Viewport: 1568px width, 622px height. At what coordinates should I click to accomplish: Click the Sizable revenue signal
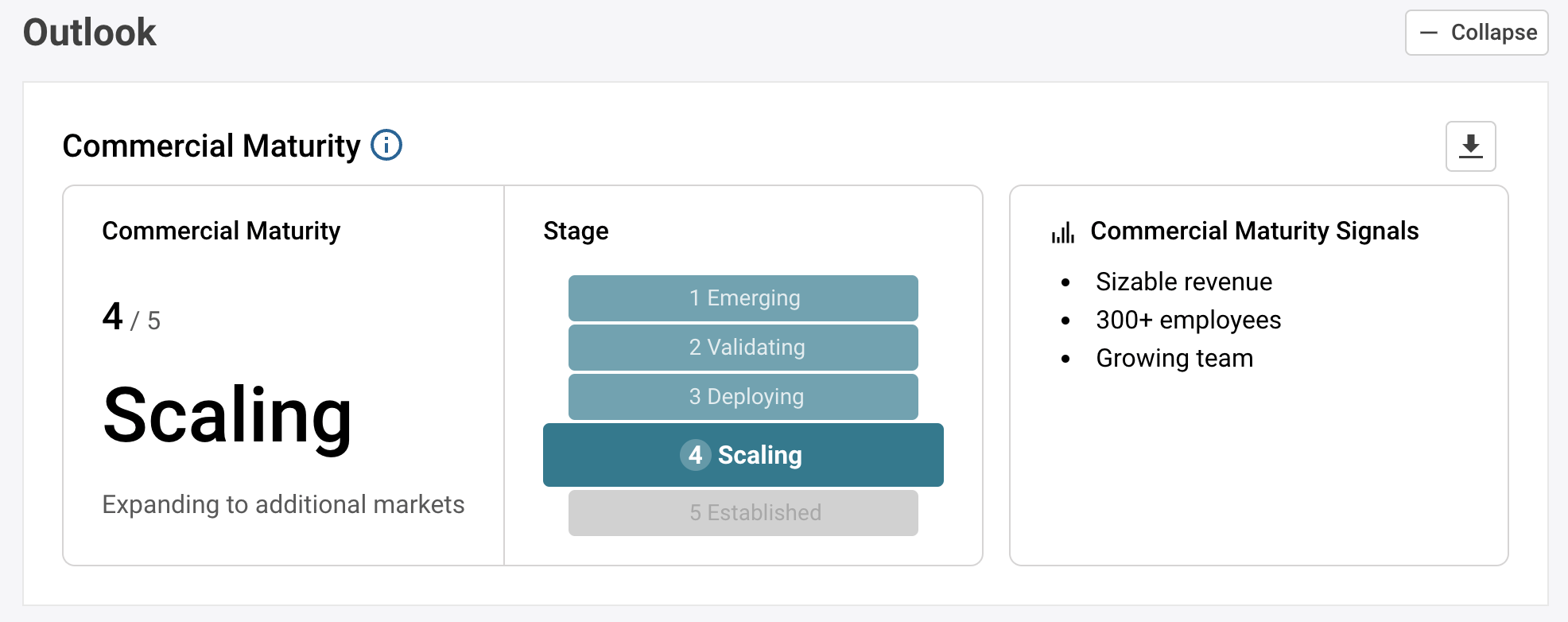point(1183,282)
